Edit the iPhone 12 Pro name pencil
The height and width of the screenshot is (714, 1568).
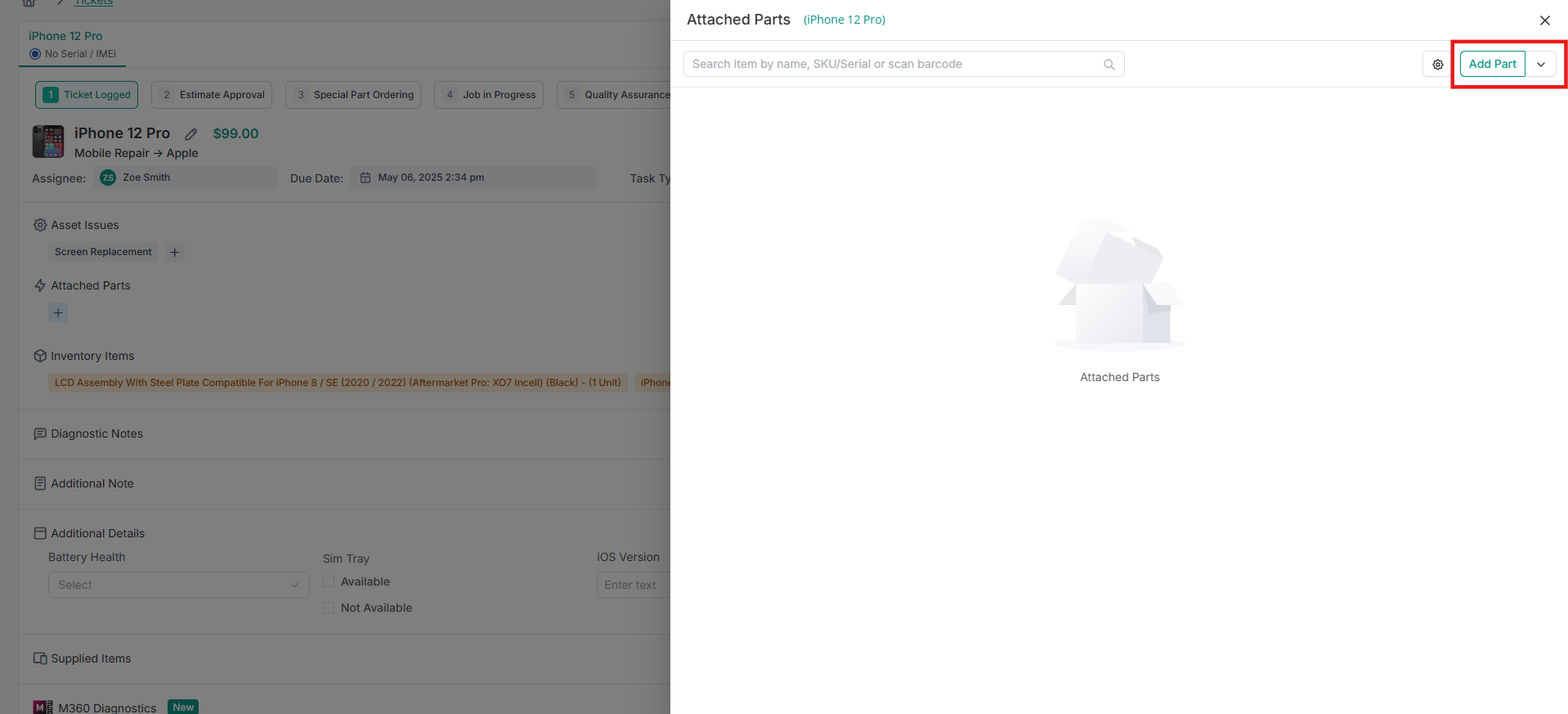click(191, 134)
